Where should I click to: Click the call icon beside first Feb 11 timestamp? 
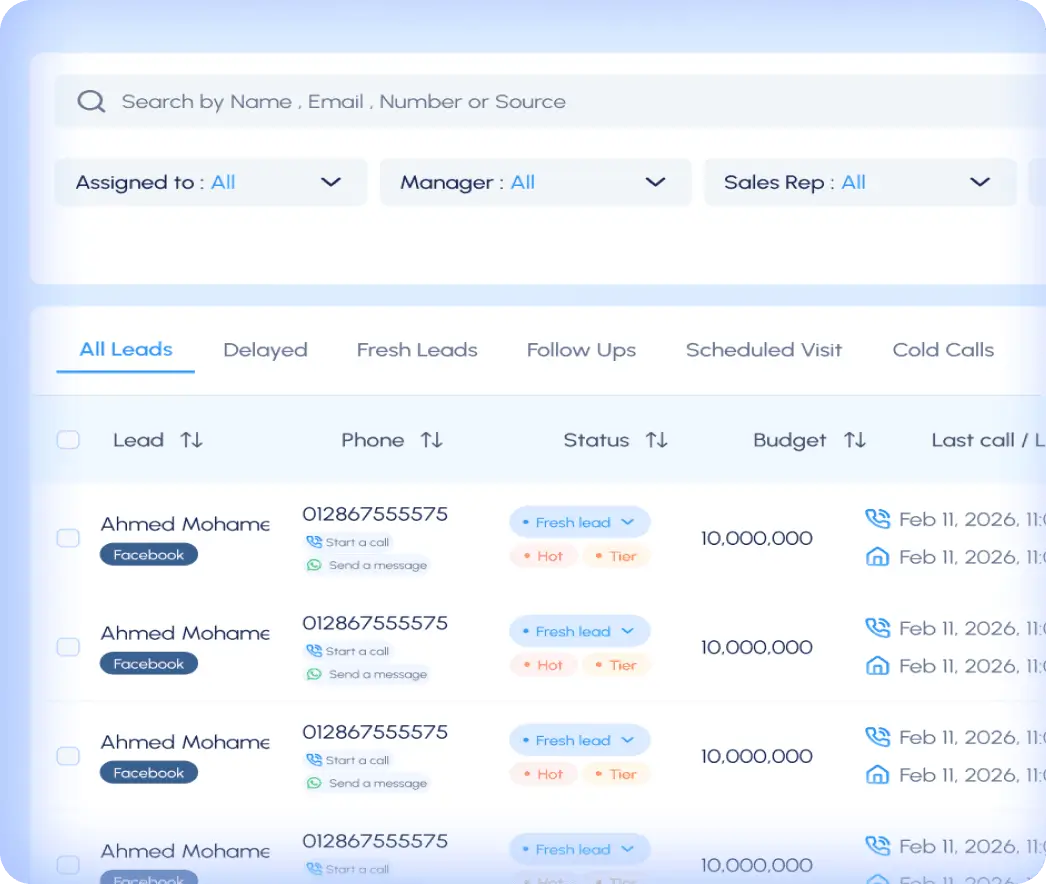(x=877, y=518)
